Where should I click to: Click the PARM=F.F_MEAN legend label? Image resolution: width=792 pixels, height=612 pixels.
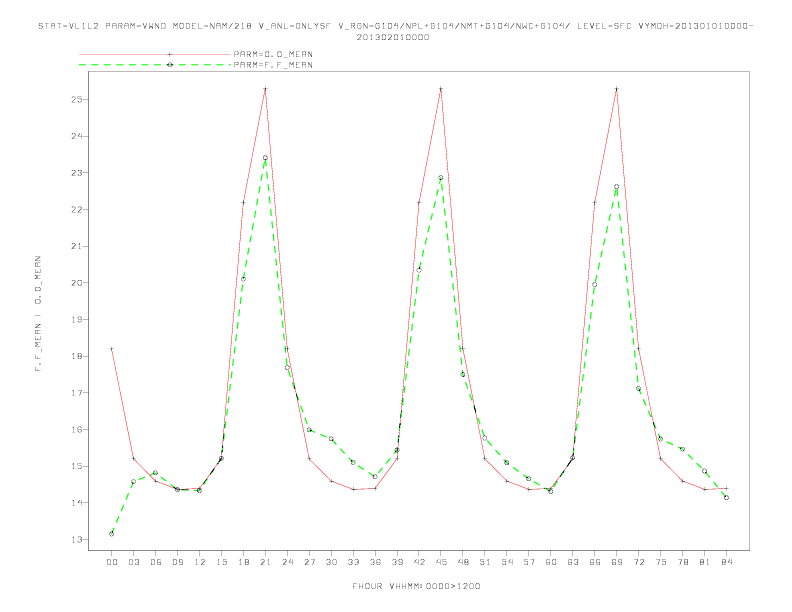273,65
